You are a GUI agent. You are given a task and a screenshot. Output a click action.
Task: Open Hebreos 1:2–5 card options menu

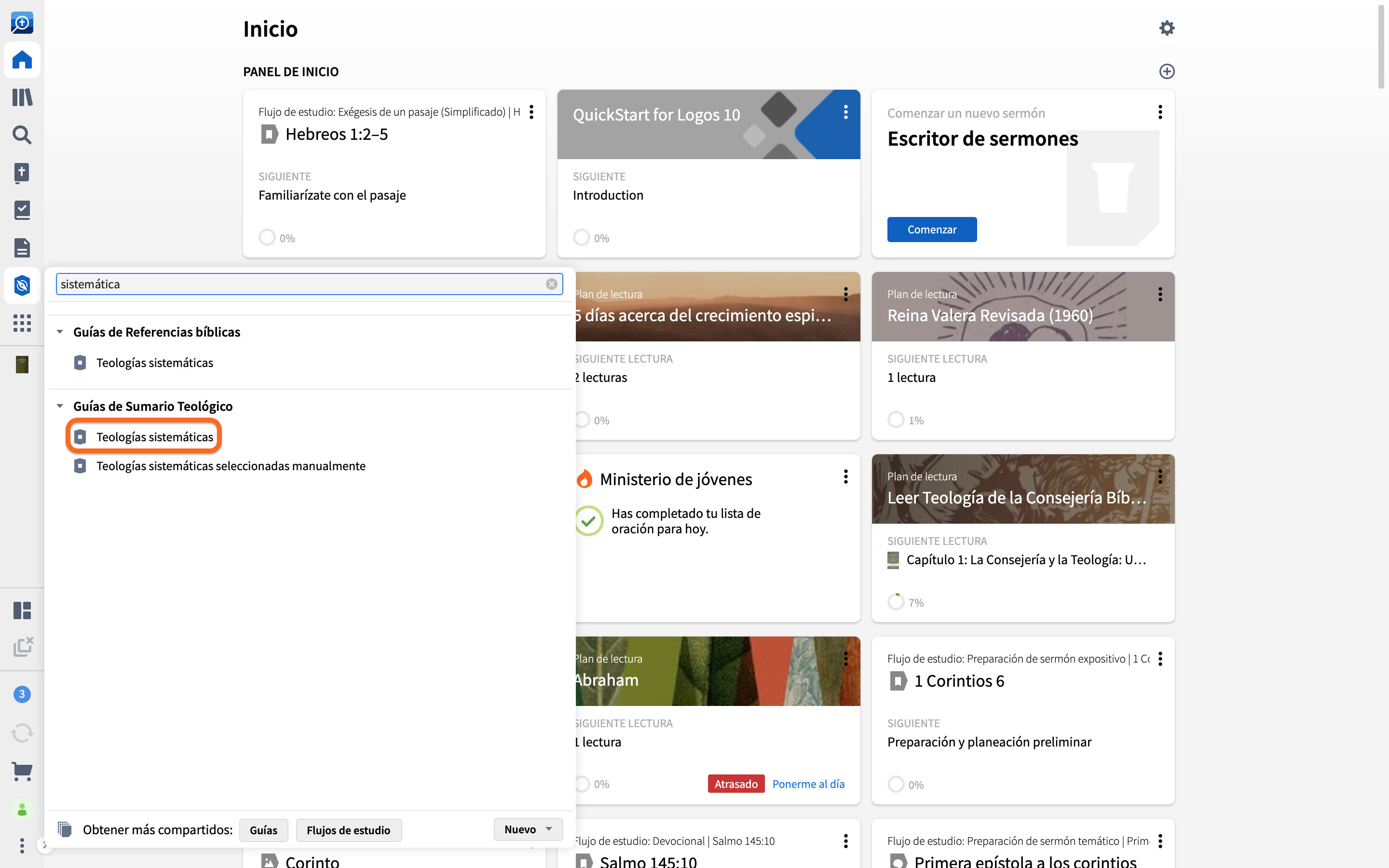(x=531, y=112)
